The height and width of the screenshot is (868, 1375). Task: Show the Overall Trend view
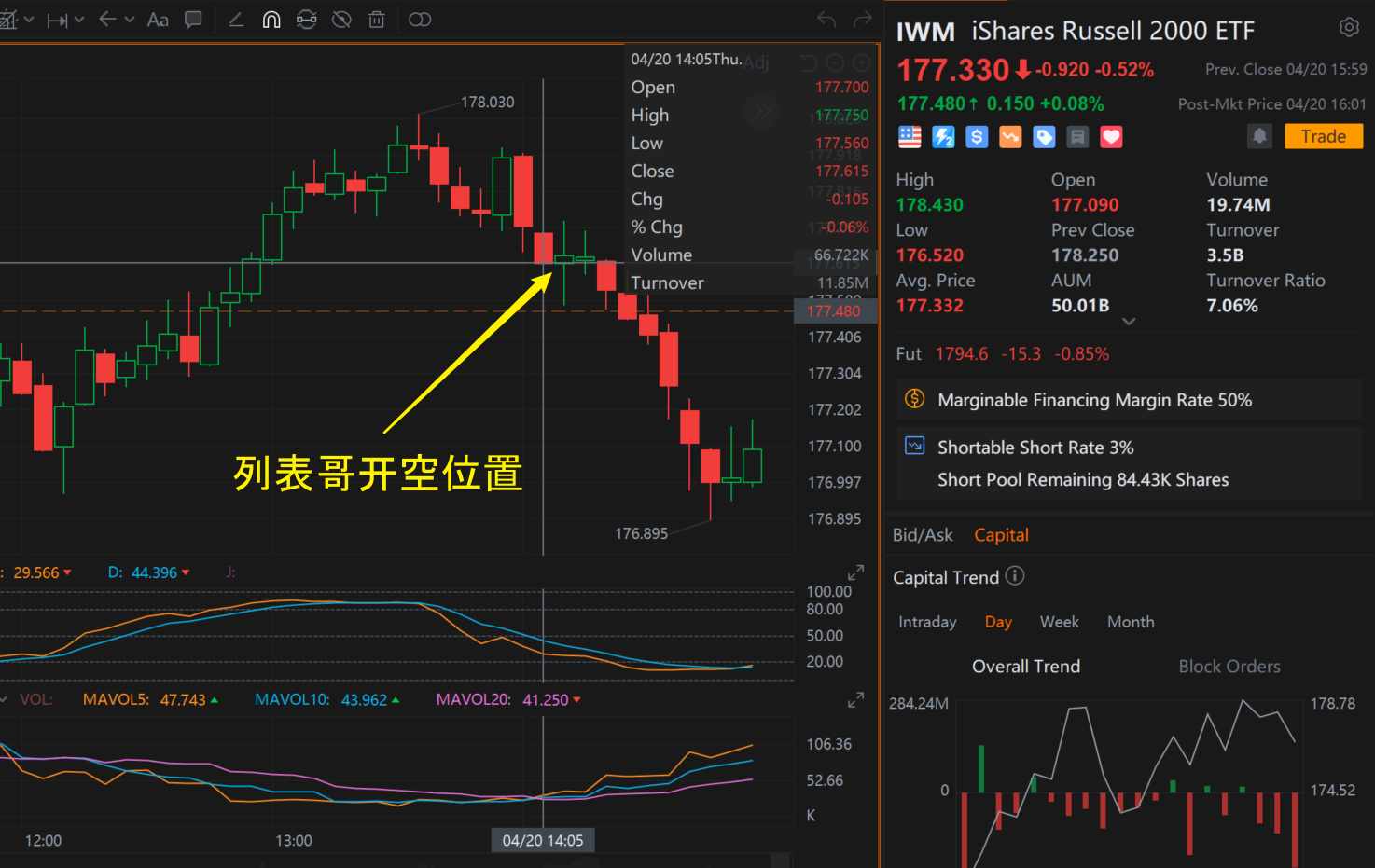1026,667
